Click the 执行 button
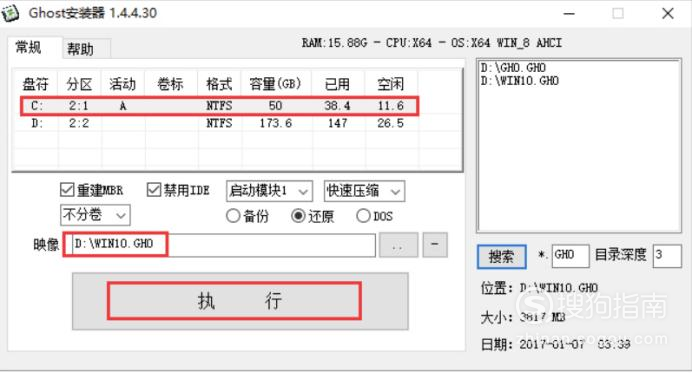The height and width of the screenshot is (373, 692). tap(240, 301)
